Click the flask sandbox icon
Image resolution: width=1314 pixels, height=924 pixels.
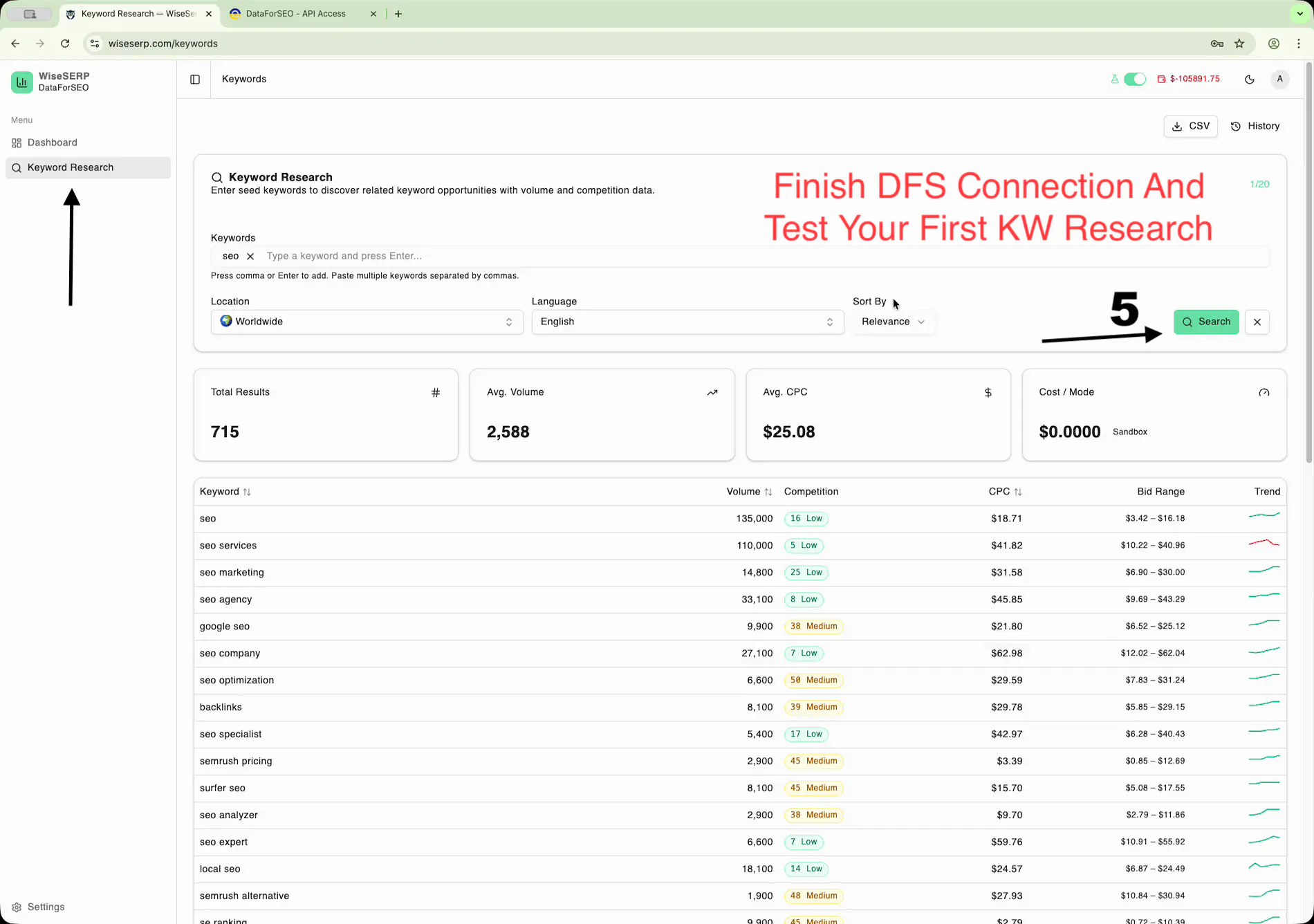click(x=1115, y=79)
